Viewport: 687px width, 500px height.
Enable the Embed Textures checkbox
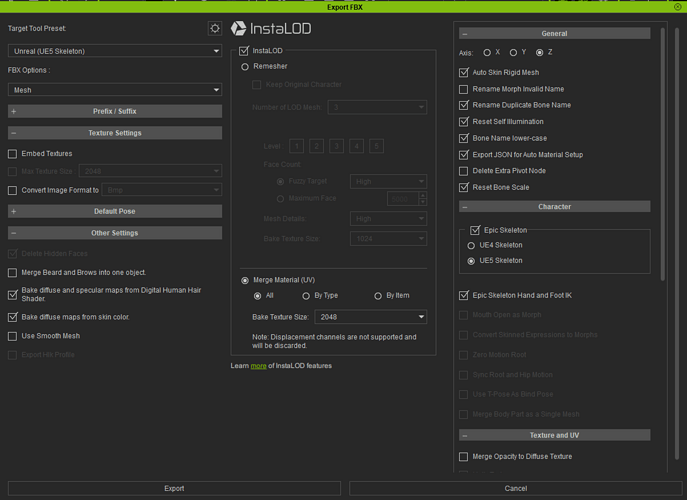(13, 154)
